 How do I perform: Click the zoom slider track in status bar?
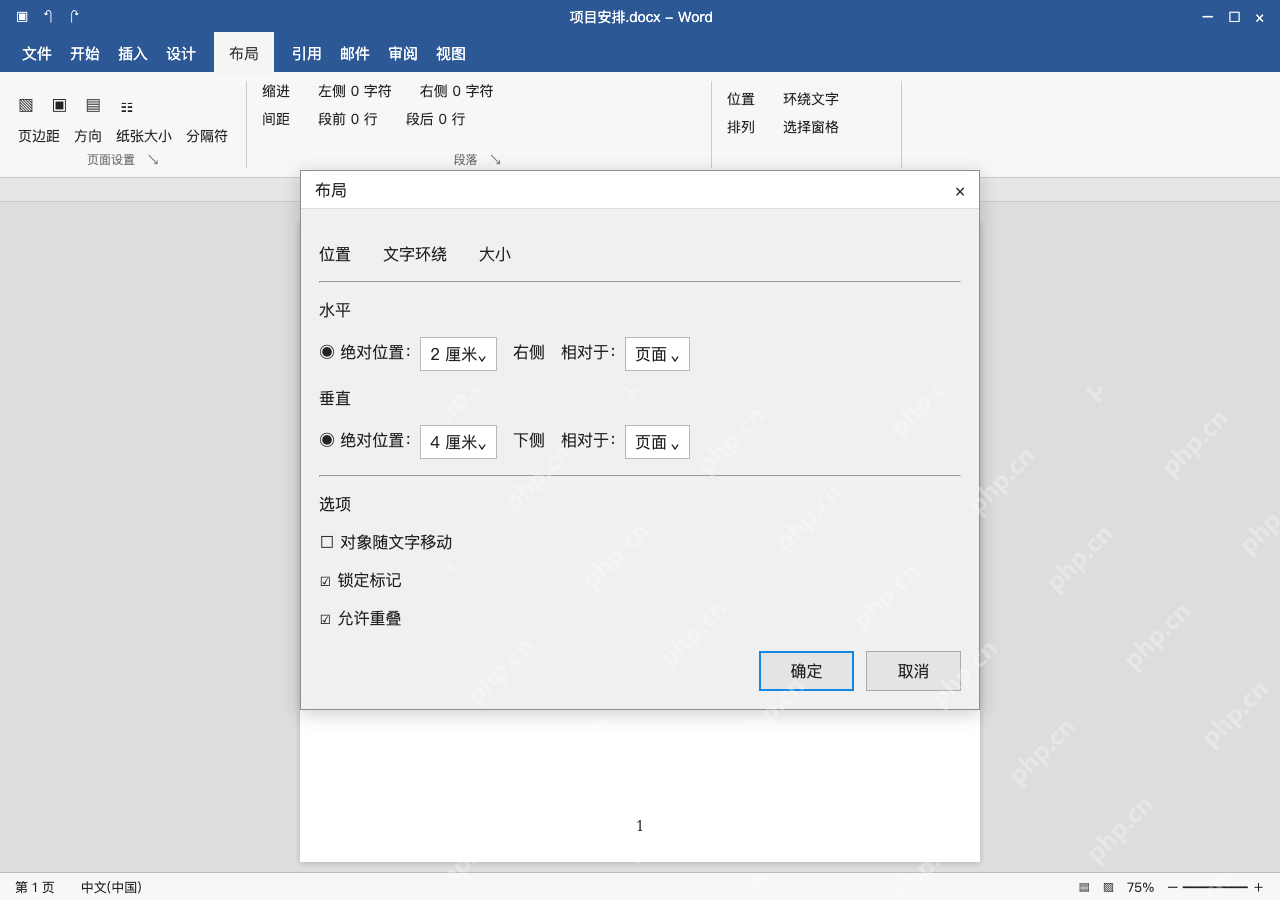[1215, 887]
